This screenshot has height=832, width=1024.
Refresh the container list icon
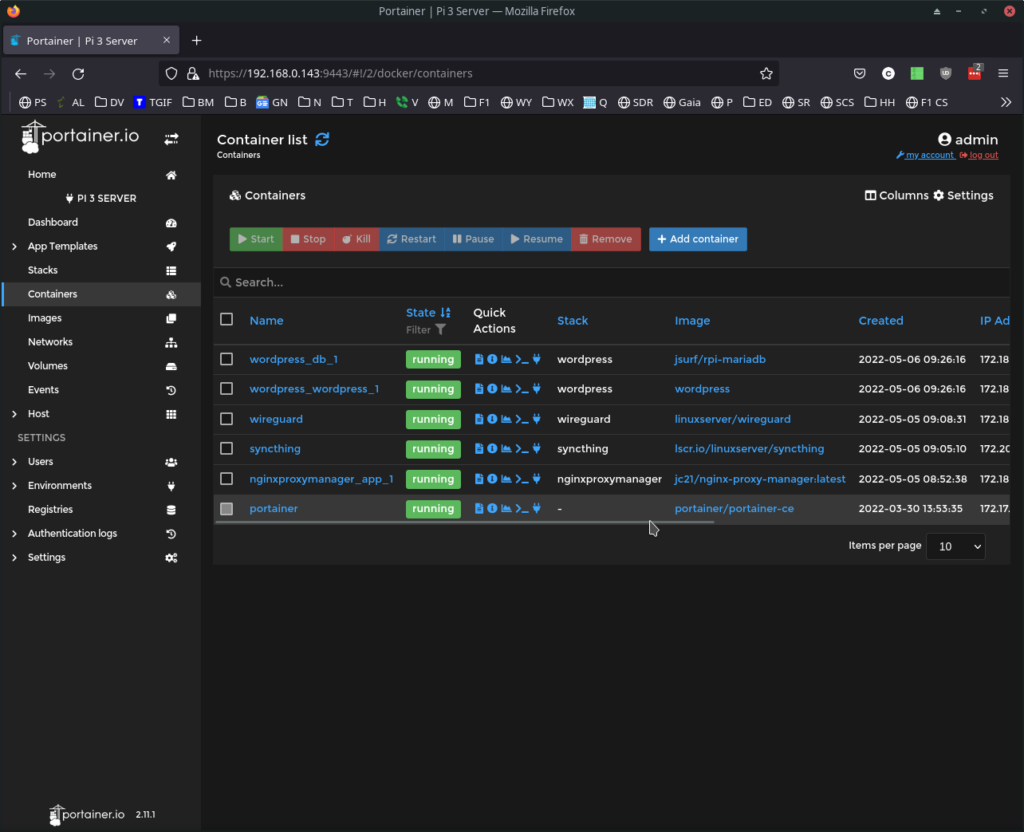322,139
